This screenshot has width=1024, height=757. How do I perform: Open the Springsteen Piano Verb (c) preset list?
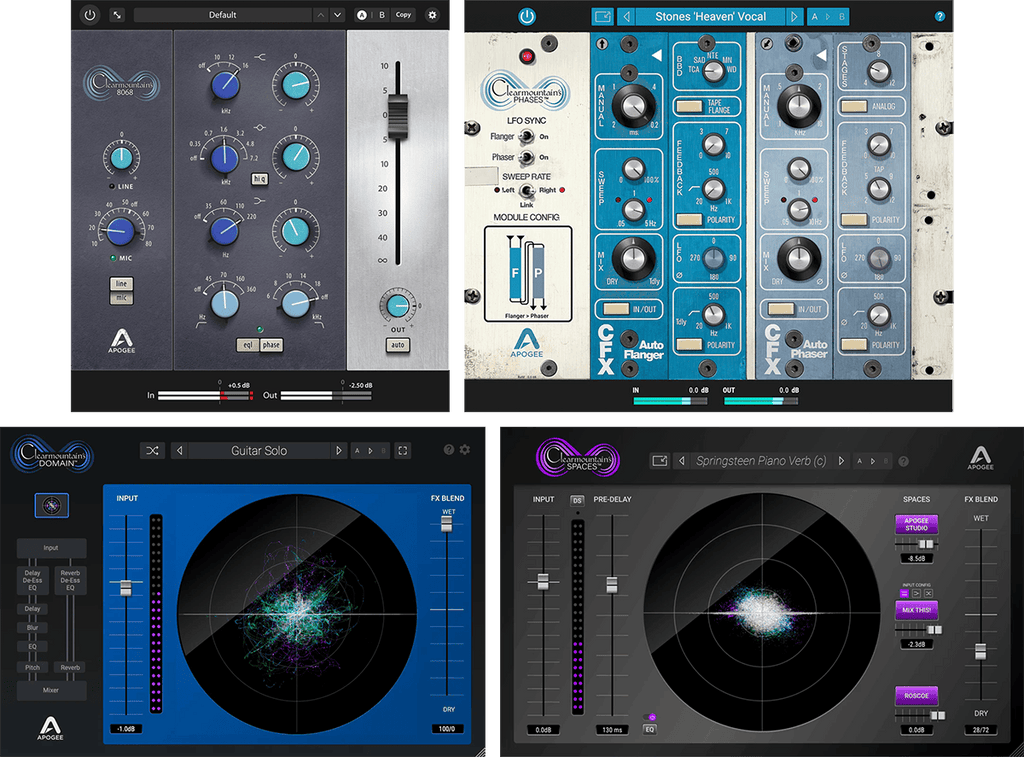(x=761, y=461)
